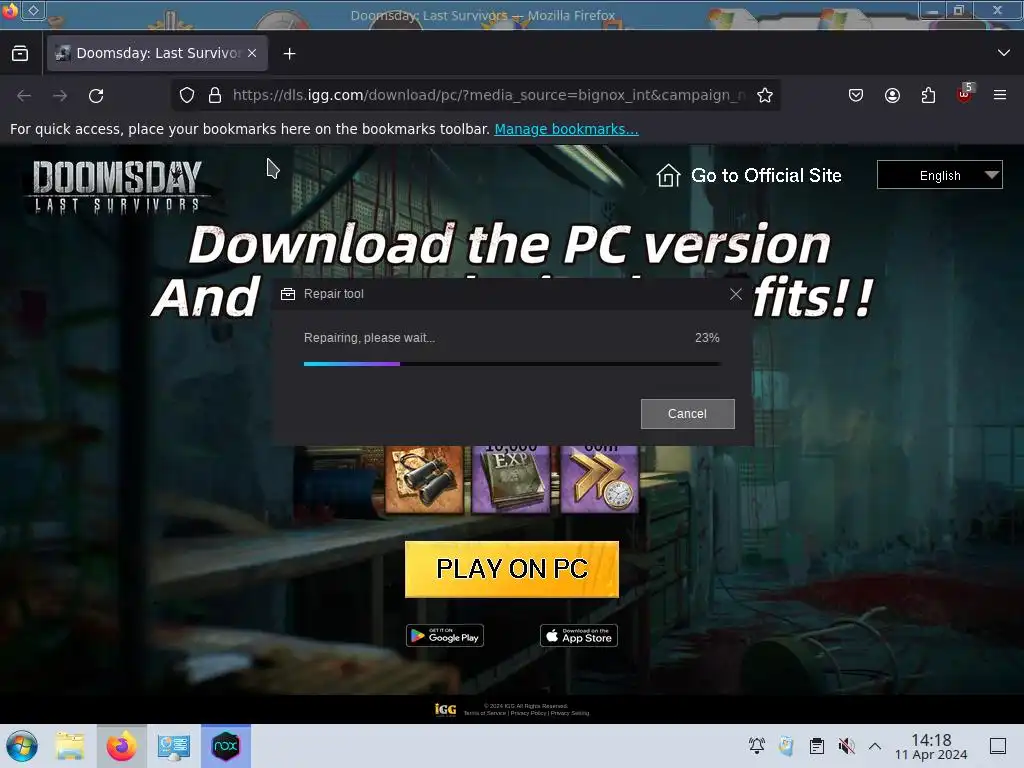This screenshot has height=768, width=1024.
Task: Open the Google Play store badge
Action: (x=445, y=635)
